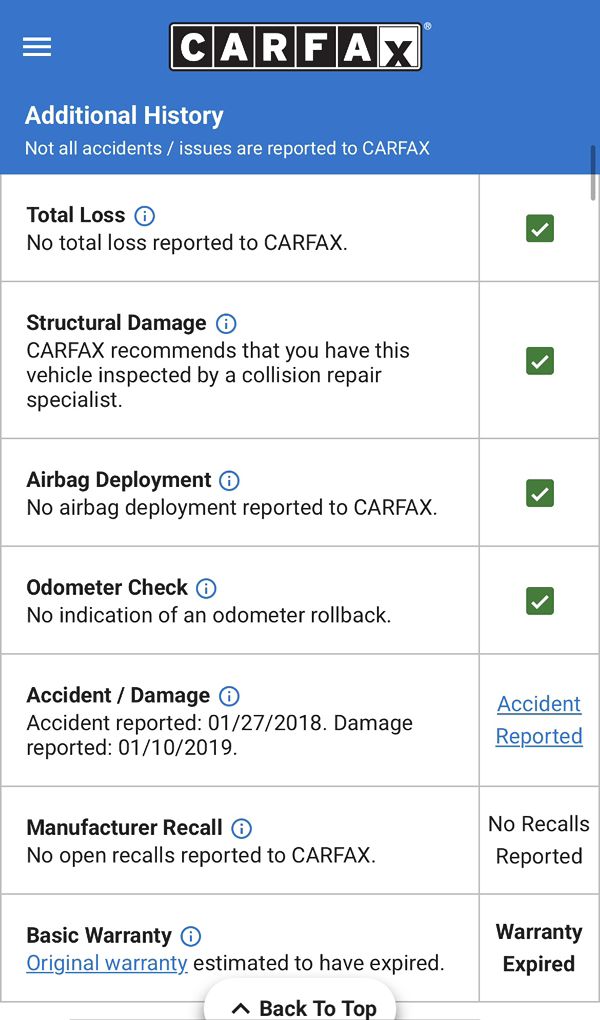Click the page scrollbar thumb

click(x=593, y=172)
